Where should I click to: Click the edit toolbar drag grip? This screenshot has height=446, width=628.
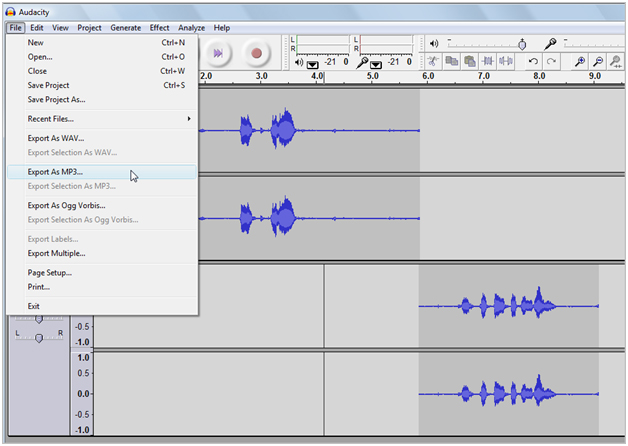[421, 62]
